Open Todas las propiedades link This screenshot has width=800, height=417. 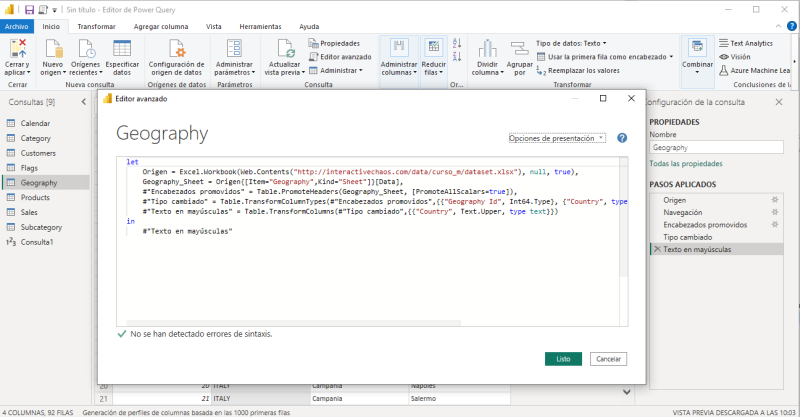(686, 164)
